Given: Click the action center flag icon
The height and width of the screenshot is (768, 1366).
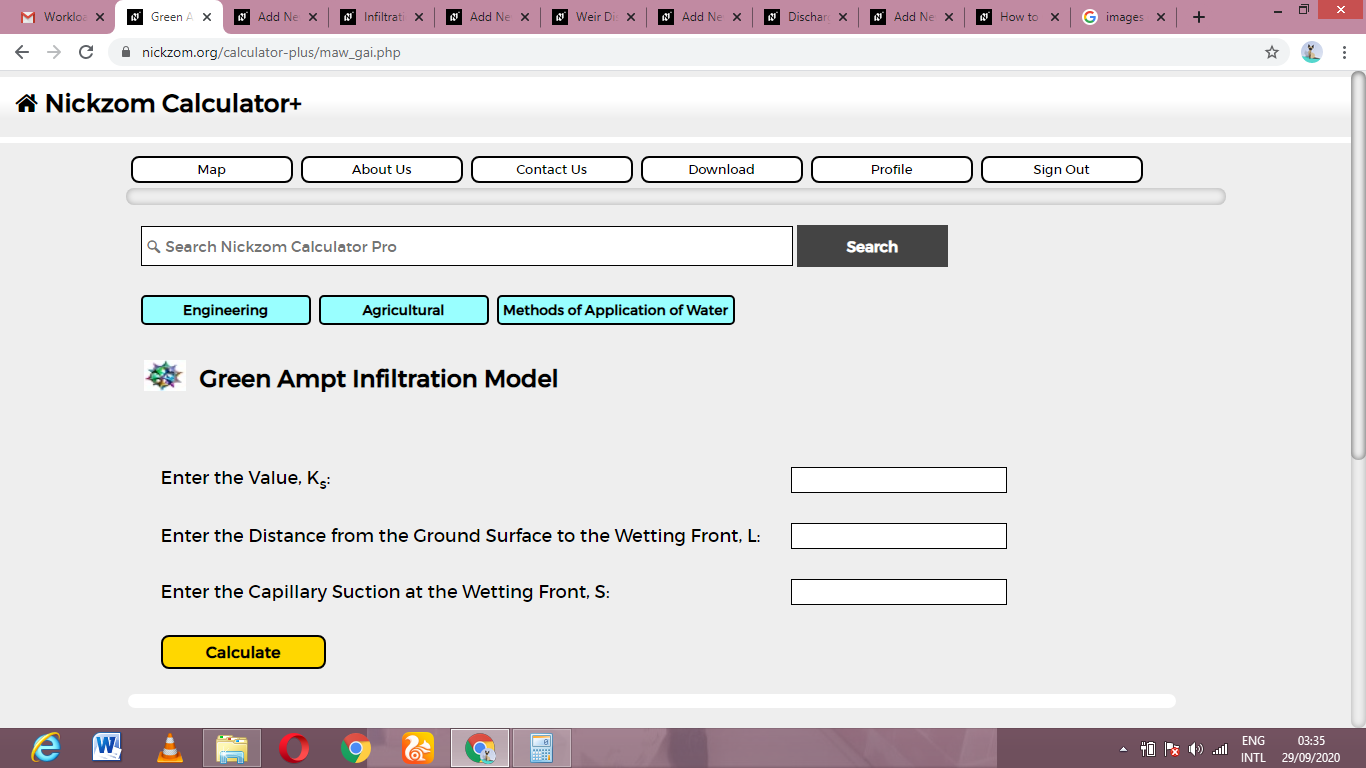Looking at the screenshot, I should click(x=1172, y=749).
